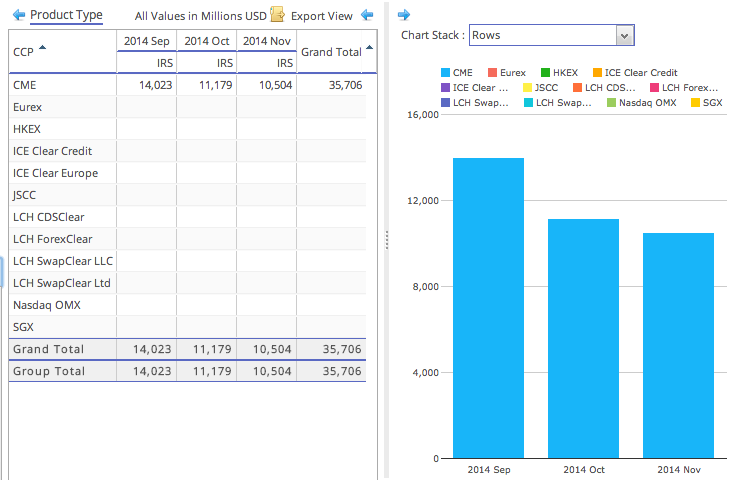Screen dimensions: 752x480
Task: Toggle LCH CDS... legend entry
Action: (x=604, y=88)
